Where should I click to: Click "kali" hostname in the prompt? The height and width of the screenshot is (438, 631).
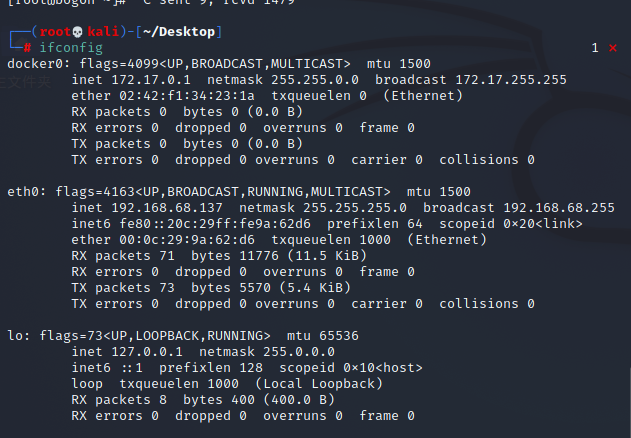[x=103, y=32]
